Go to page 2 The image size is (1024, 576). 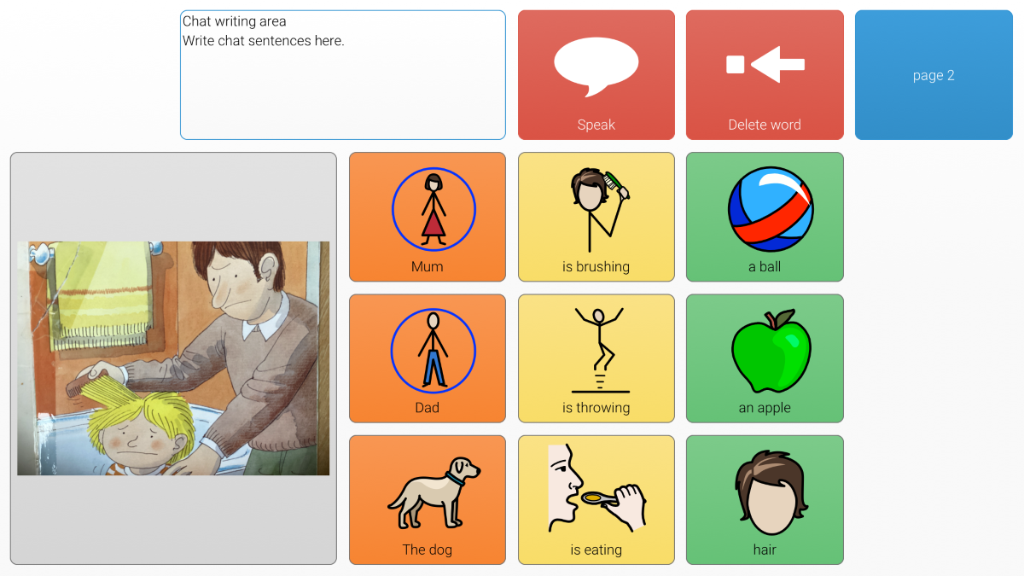tap(934, 74)
